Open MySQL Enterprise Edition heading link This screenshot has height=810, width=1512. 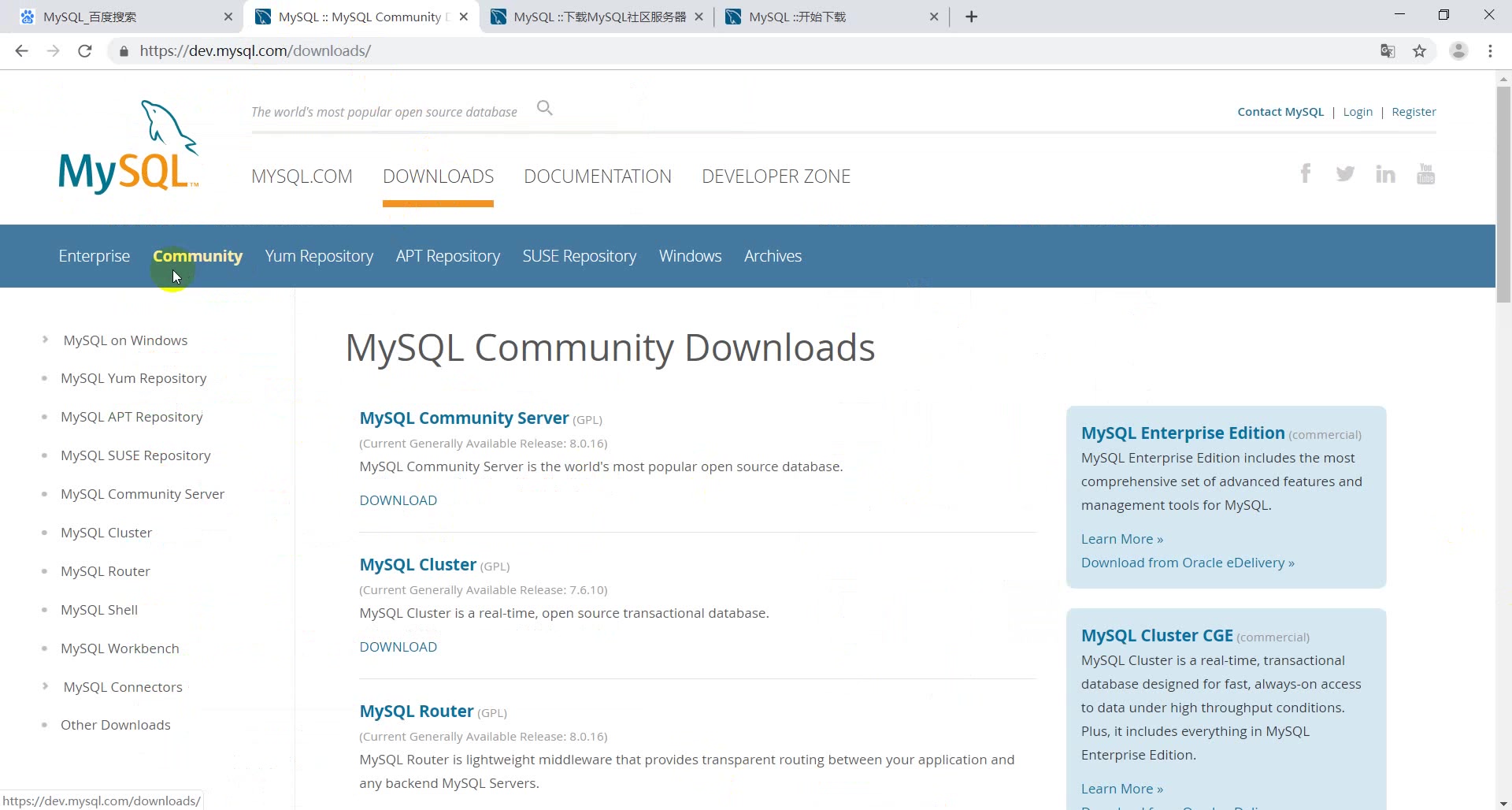[1183, 433]
